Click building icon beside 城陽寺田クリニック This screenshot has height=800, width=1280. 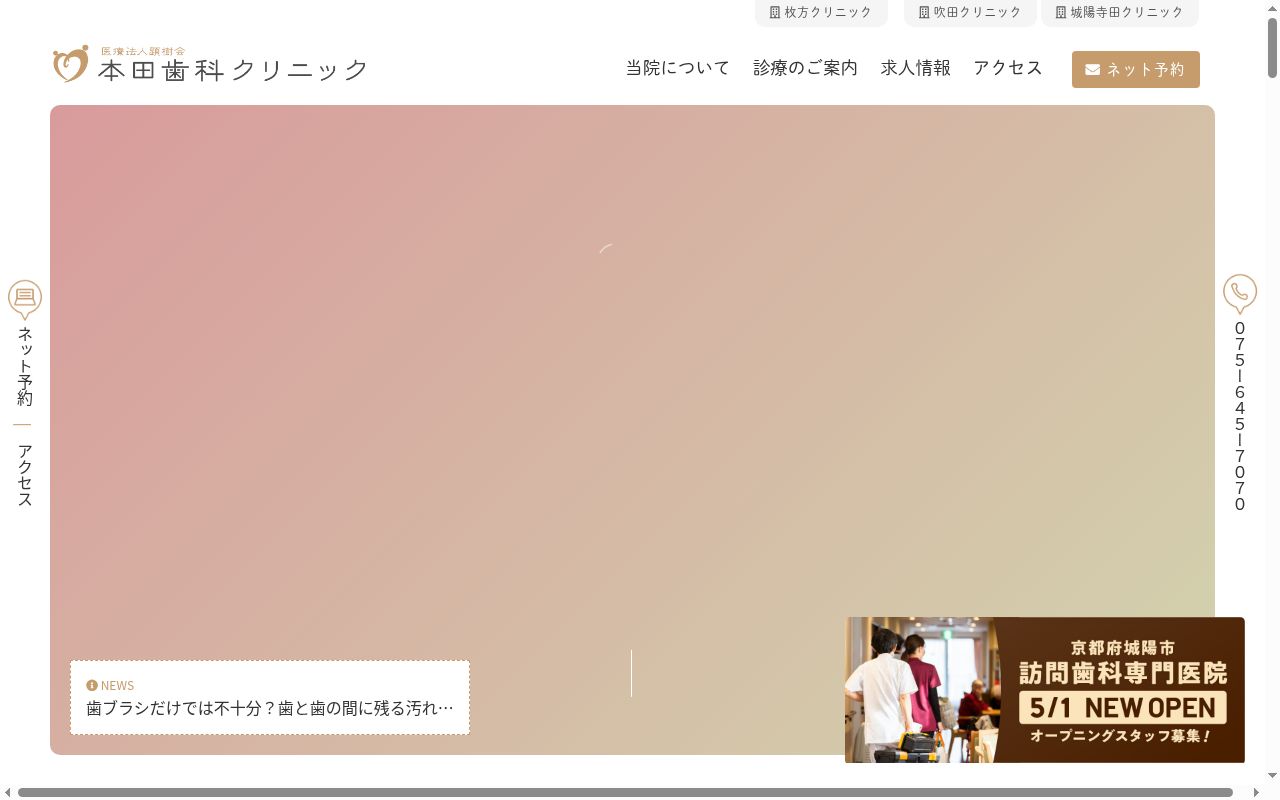[x=1061, y=13]
